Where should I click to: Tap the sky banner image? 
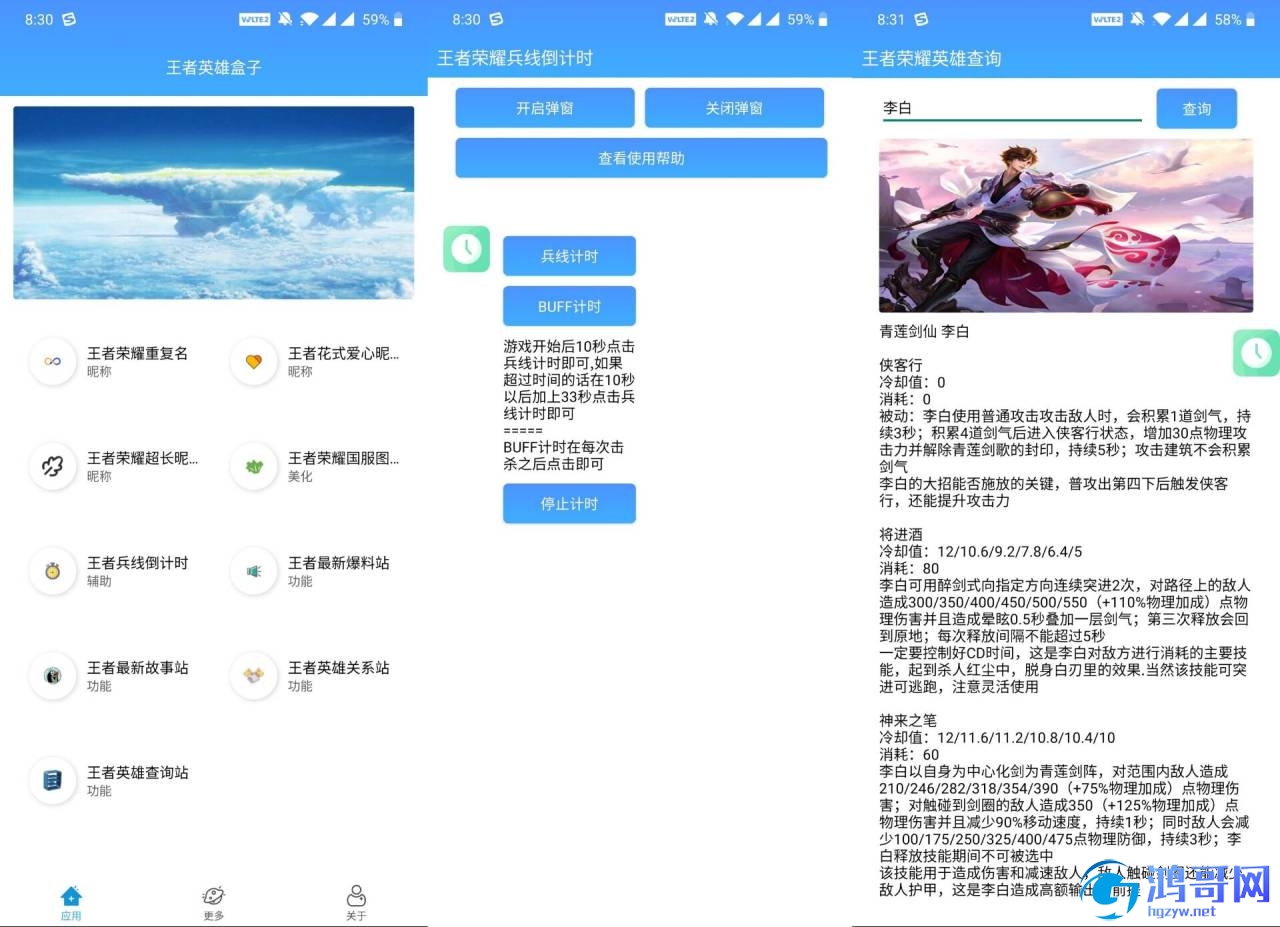point(213,203)
